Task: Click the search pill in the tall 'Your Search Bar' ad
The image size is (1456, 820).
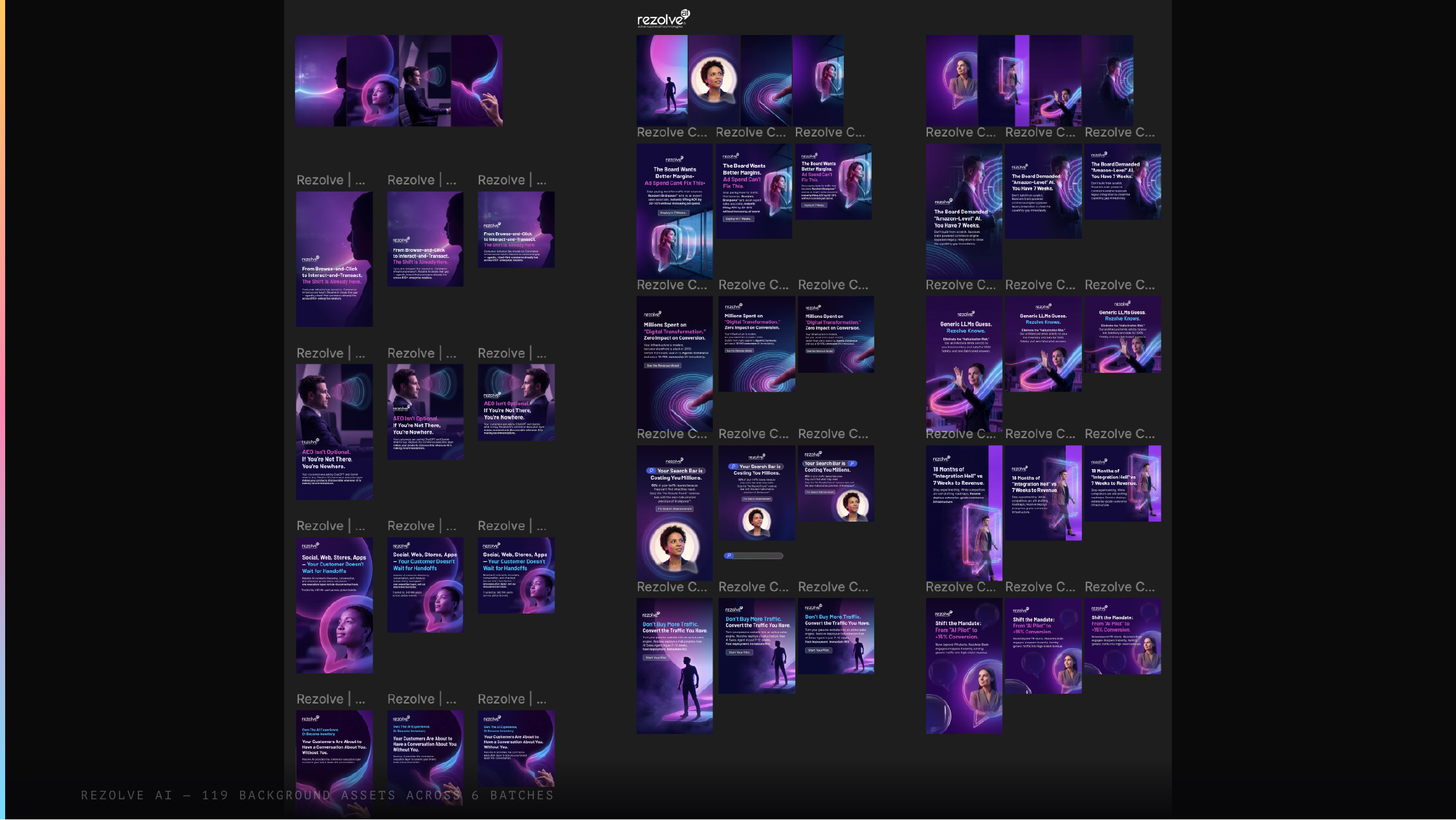Action: 675,471
